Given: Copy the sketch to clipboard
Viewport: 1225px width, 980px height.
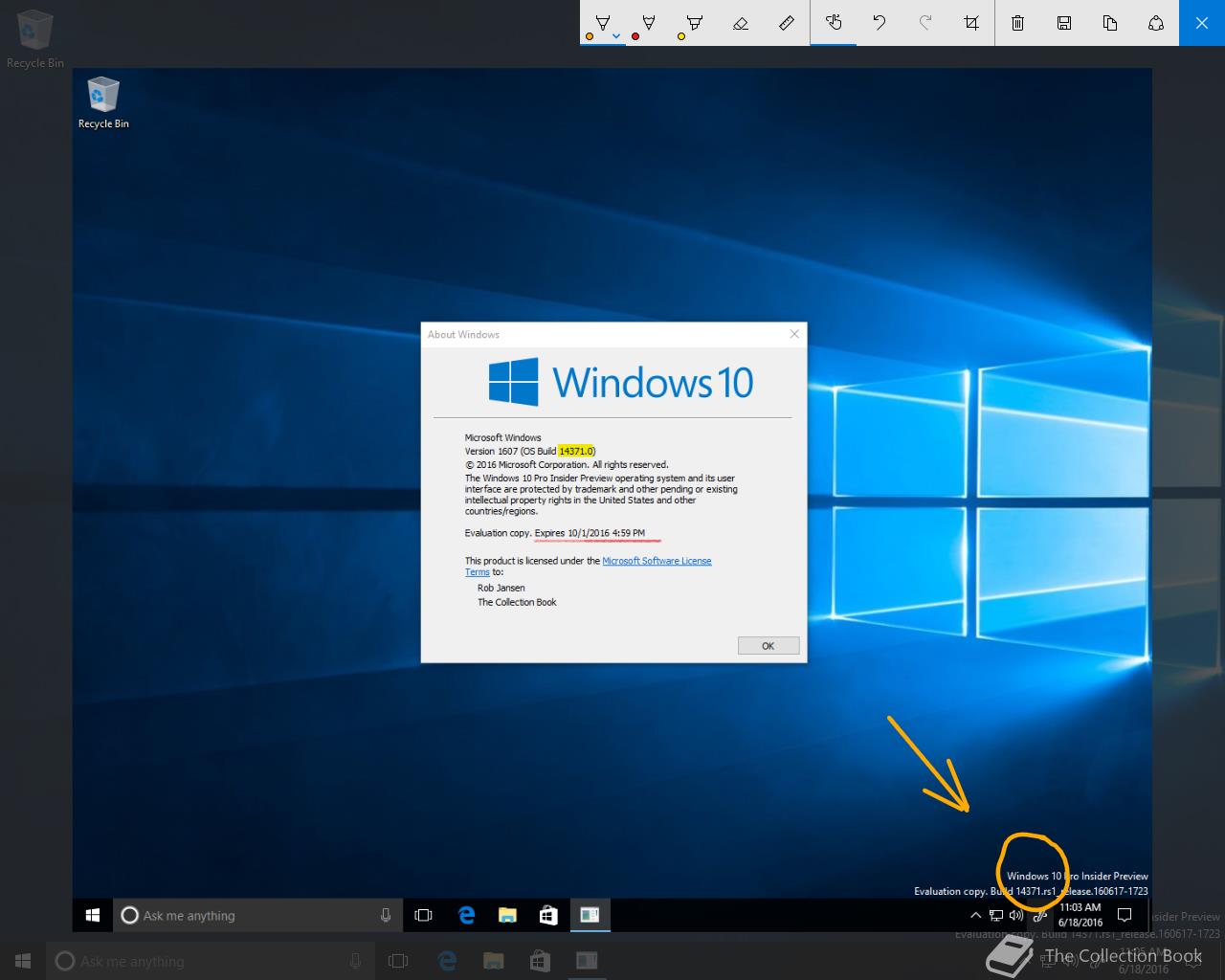Looking at the screenshot, I should [x=1110, y=23].
